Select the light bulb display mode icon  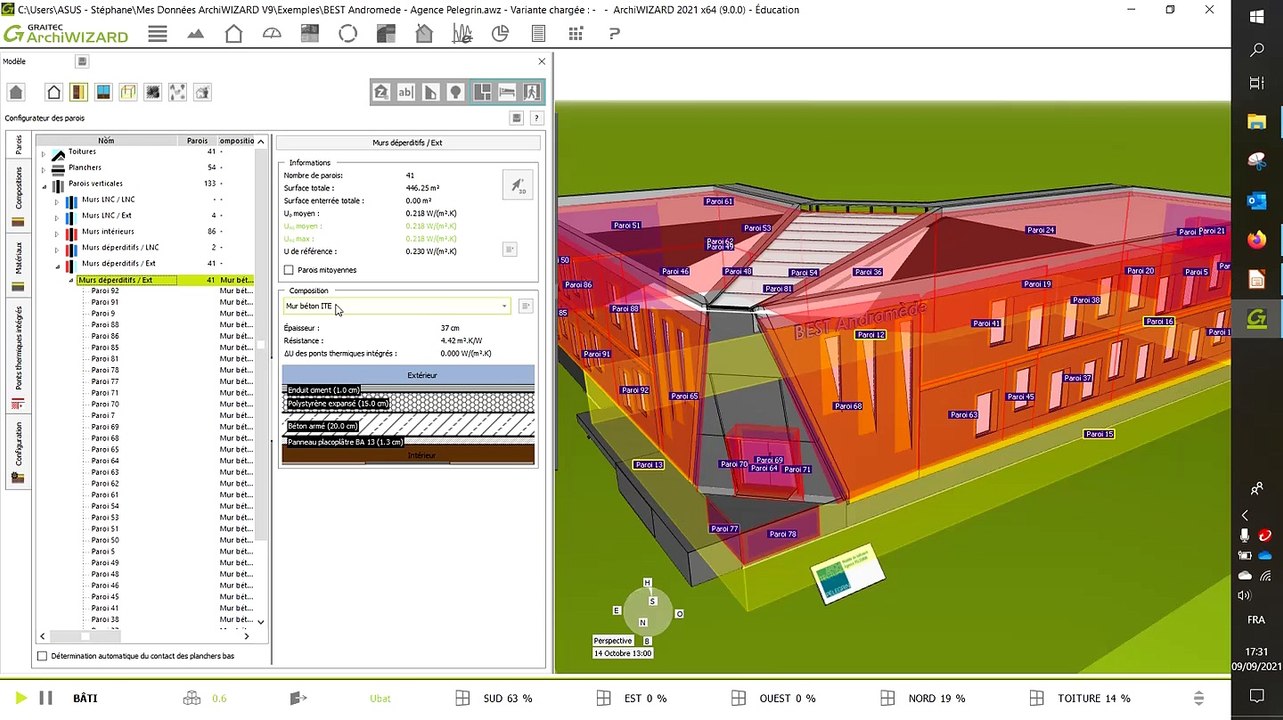pos(455,92)
